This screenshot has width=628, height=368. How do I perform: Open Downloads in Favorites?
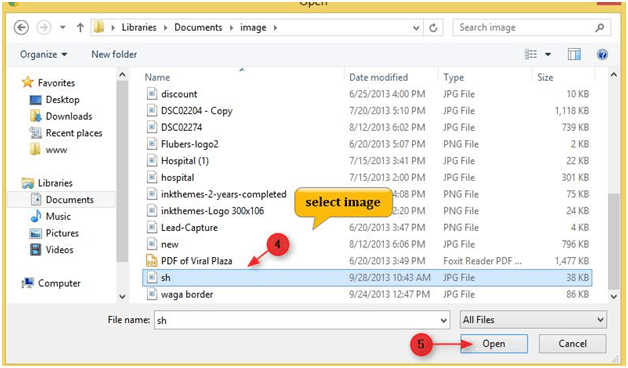pos(69,117)
